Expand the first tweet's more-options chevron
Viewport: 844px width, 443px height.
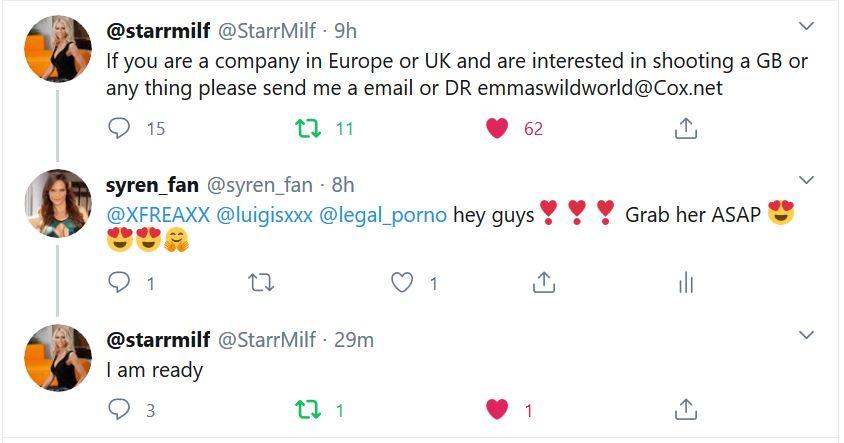pos(806,25)
